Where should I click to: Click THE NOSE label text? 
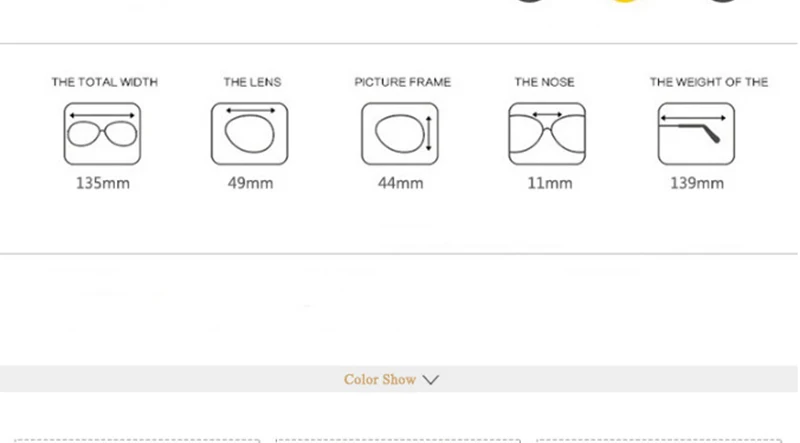[x=544, y=82]
